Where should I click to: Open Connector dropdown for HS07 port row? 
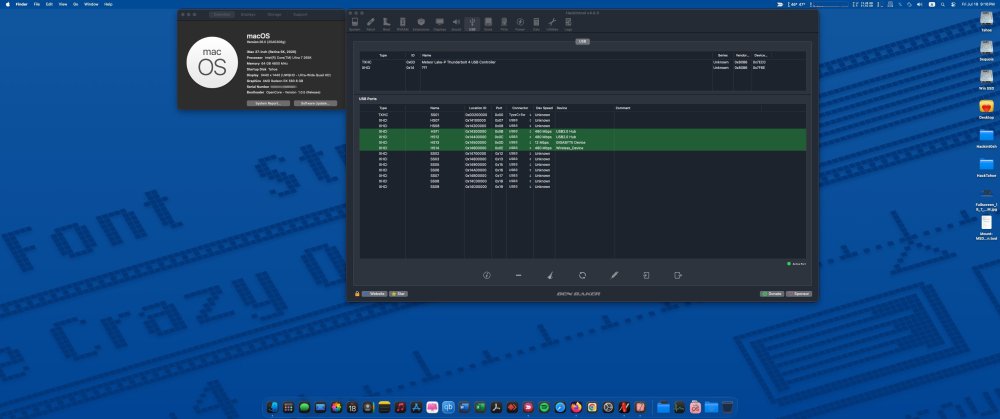pyautogui.click(x=520, y=121)
